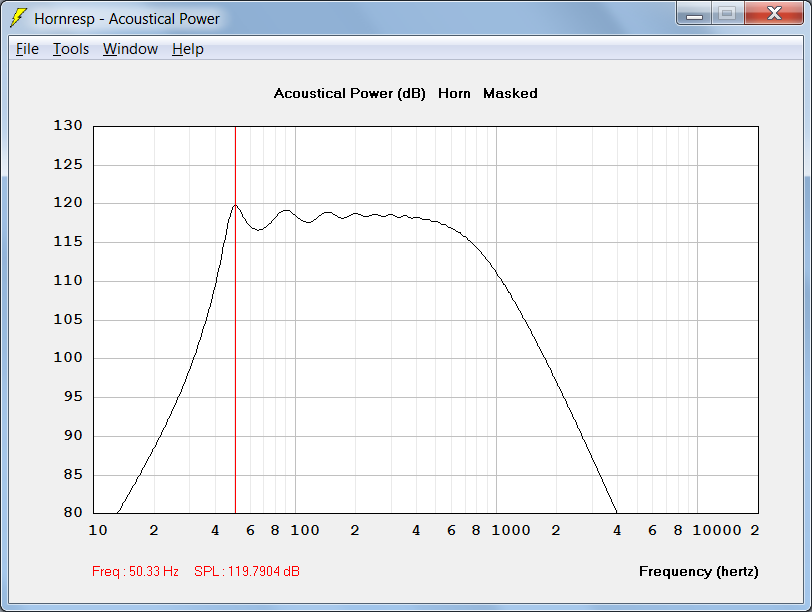Click the 100 dB y-axis label

[x=68, y=357]
